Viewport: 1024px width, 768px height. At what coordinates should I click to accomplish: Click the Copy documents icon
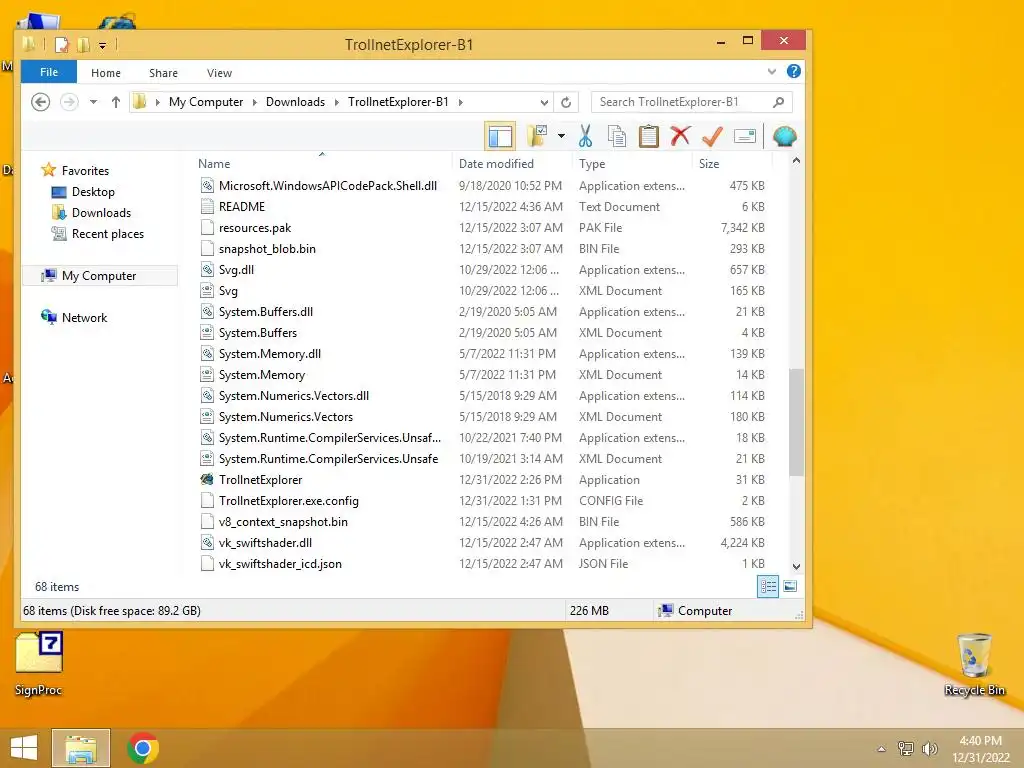(x=616, y=136)
